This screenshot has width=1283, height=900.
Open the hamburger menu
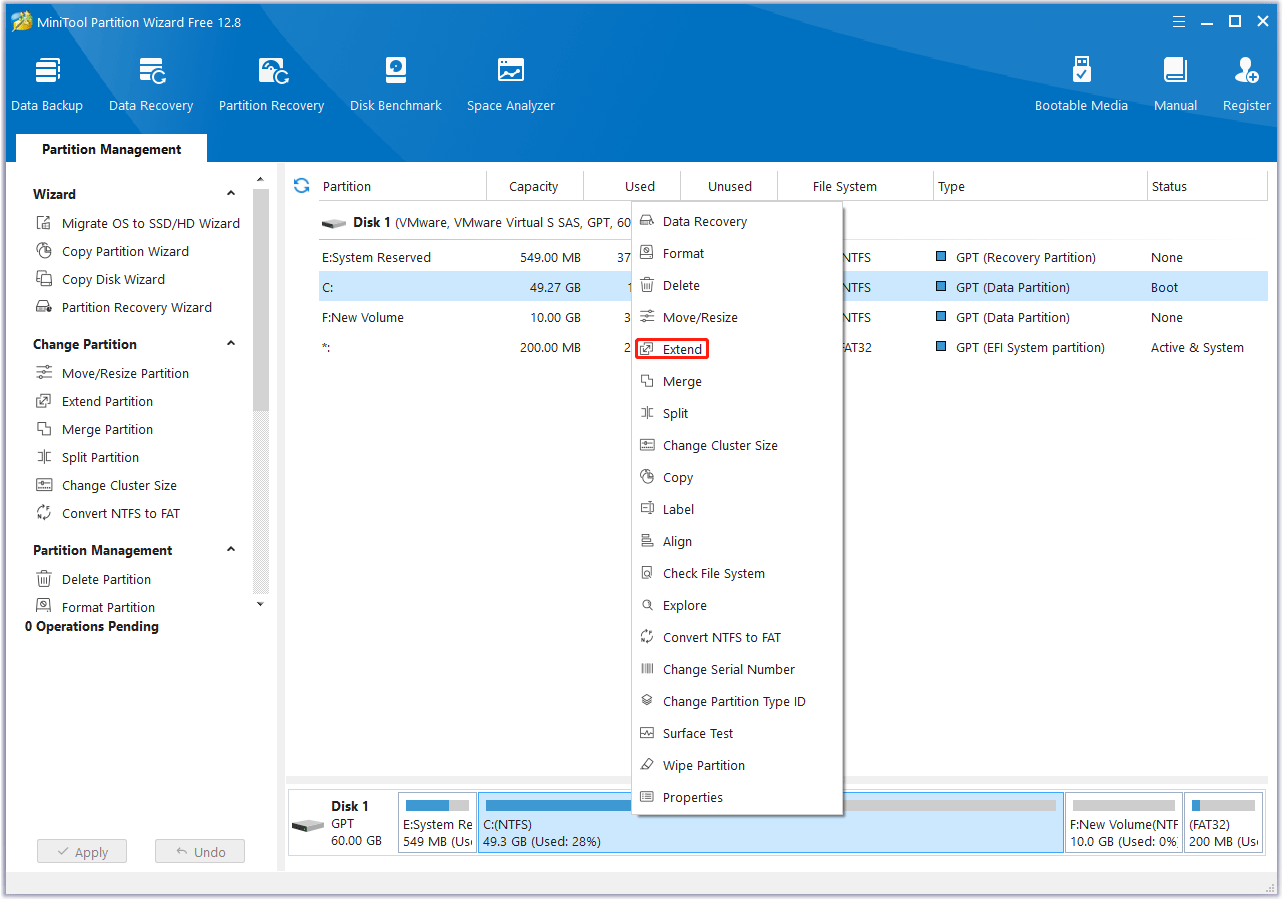click(1179, 21)
